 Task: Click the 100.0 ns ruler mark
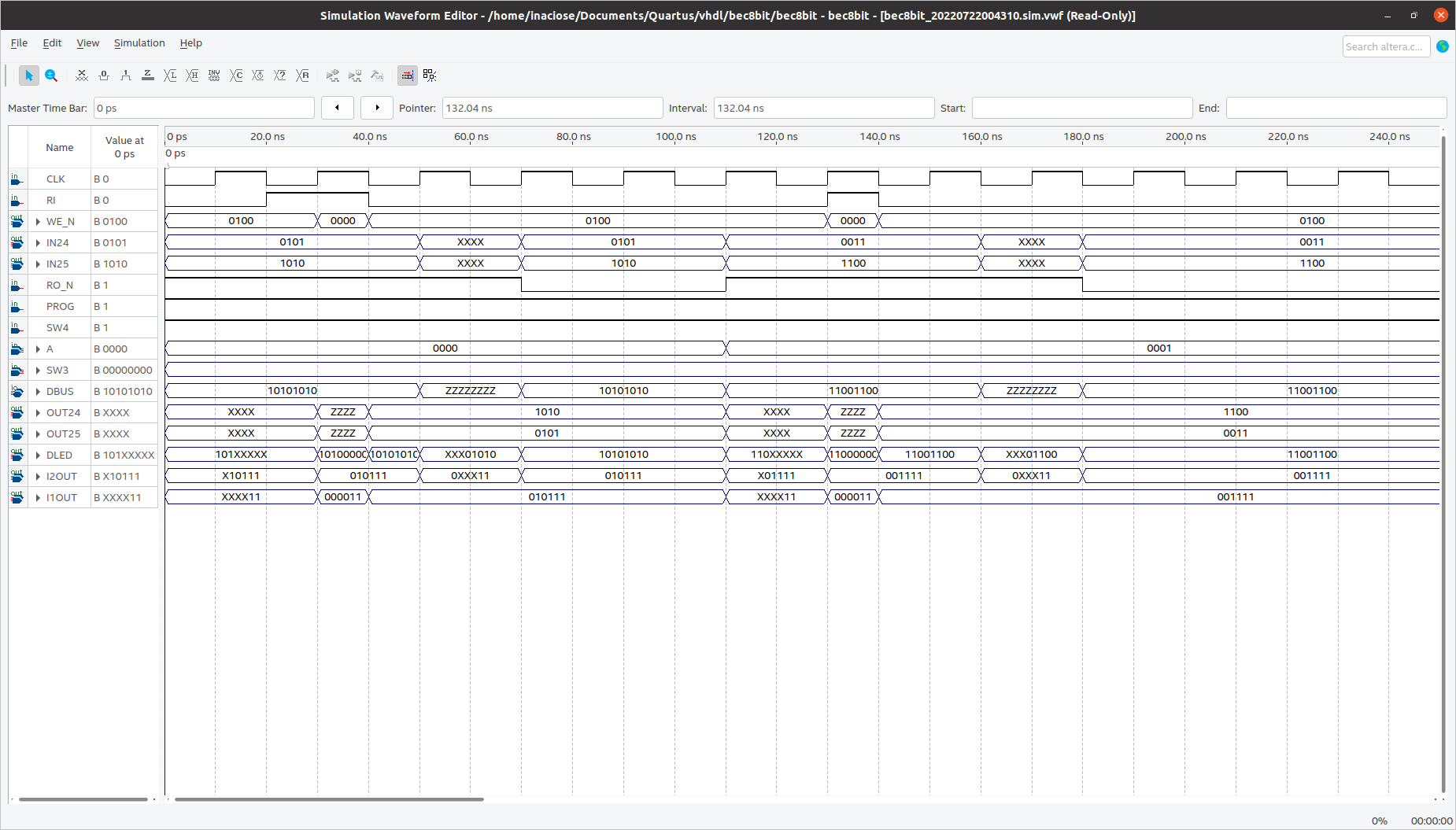[x=676, y=137]
